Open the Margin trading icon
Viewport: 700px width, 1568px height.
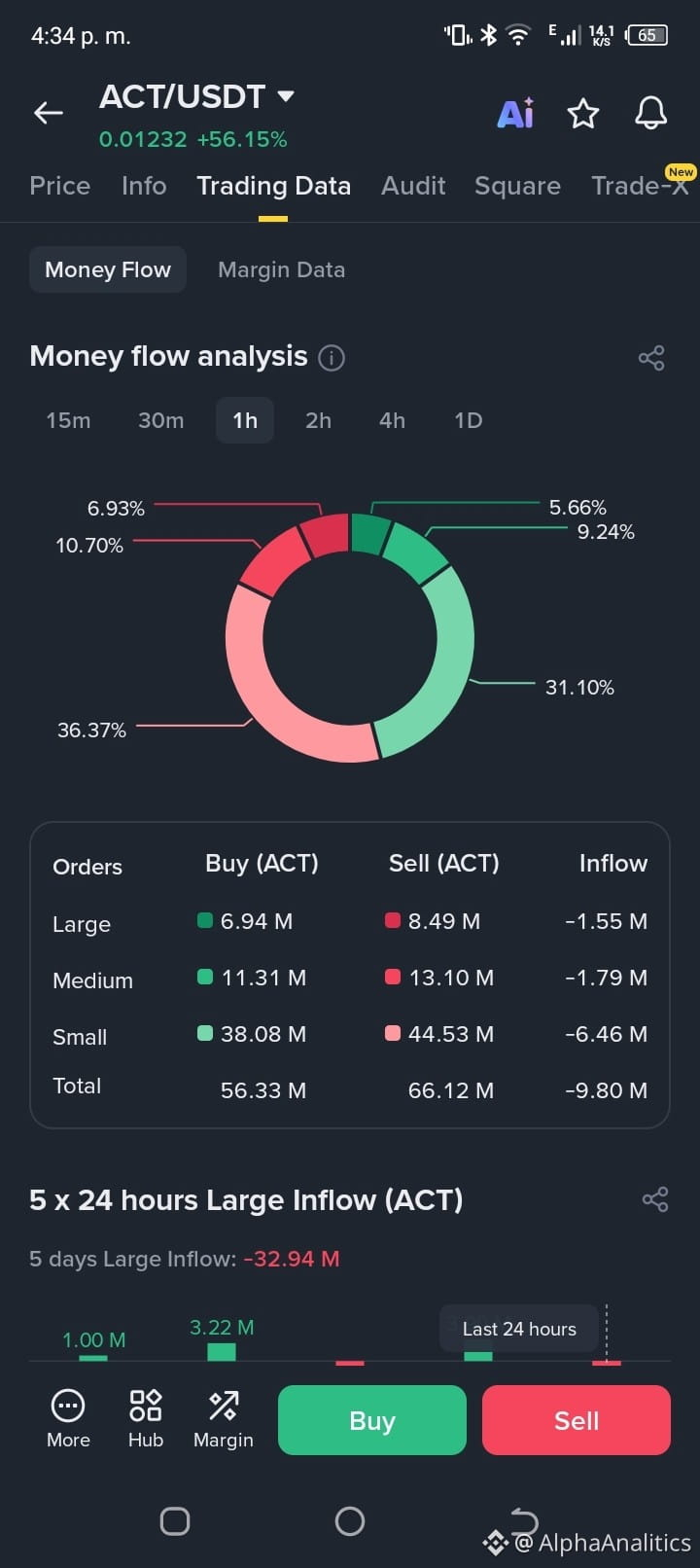tap(224, 1419)
